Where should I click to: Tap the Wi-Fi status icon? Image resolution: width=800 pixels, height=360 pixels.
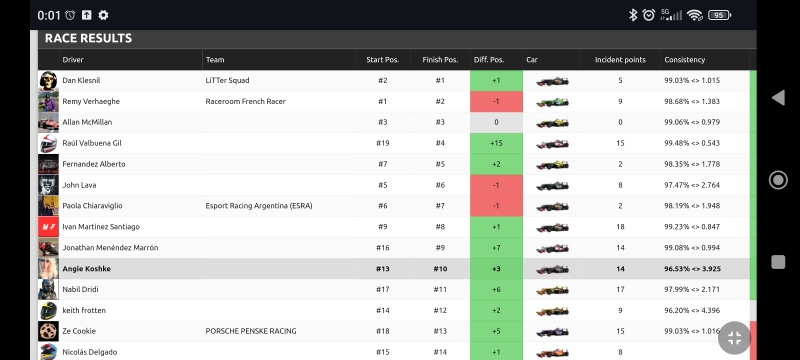694,15
